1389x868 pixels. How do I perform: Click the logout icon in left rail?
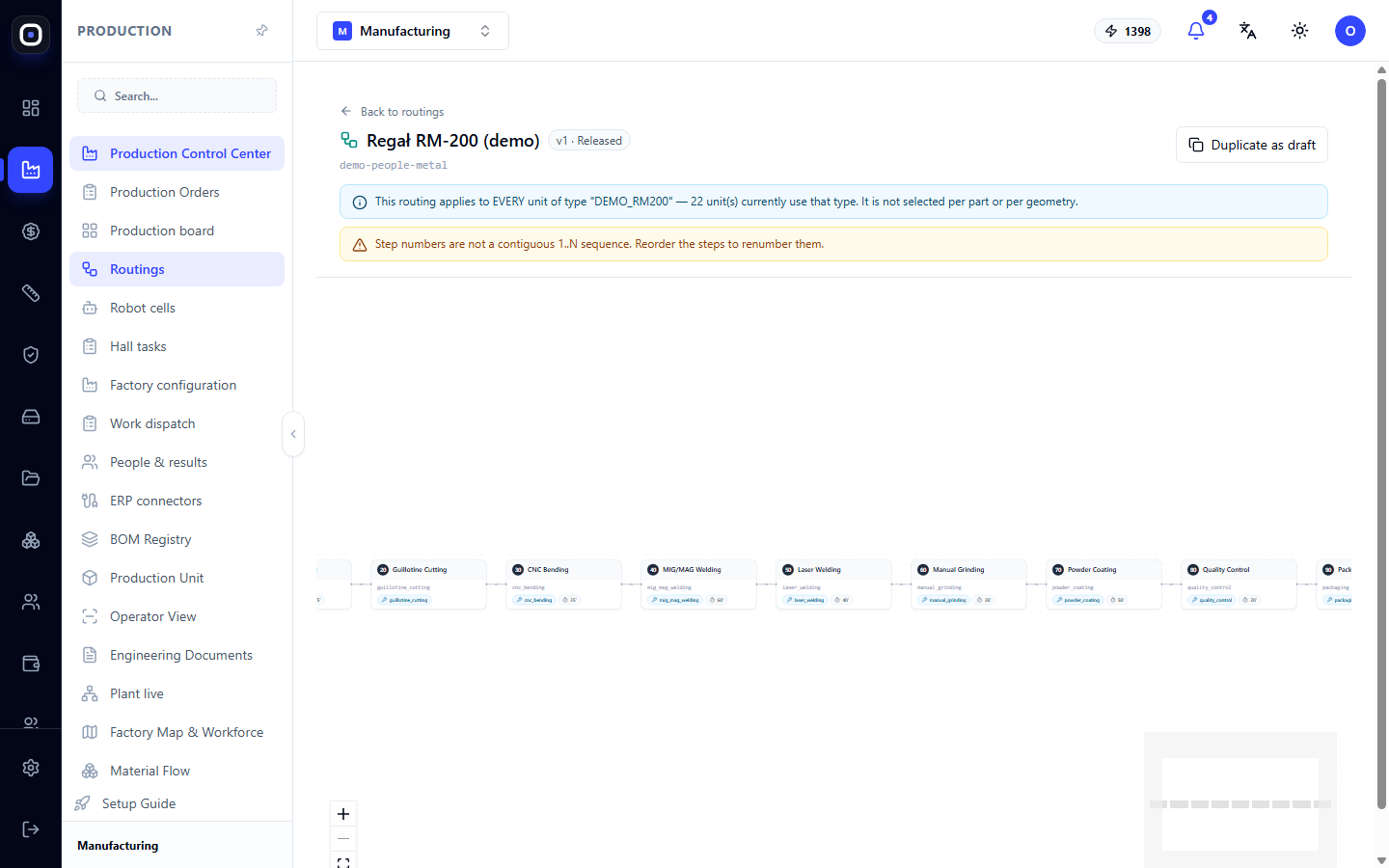point(31,829)
